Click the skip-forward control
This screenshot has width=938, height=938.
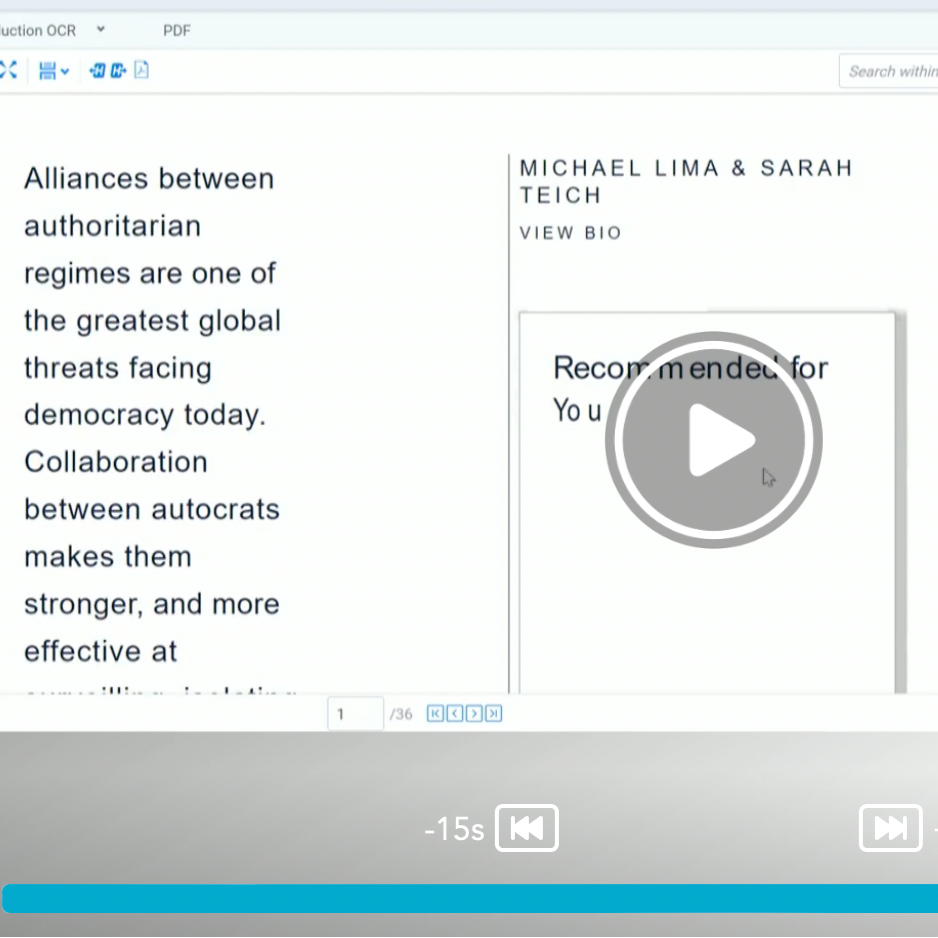click(x=890, y=828)
